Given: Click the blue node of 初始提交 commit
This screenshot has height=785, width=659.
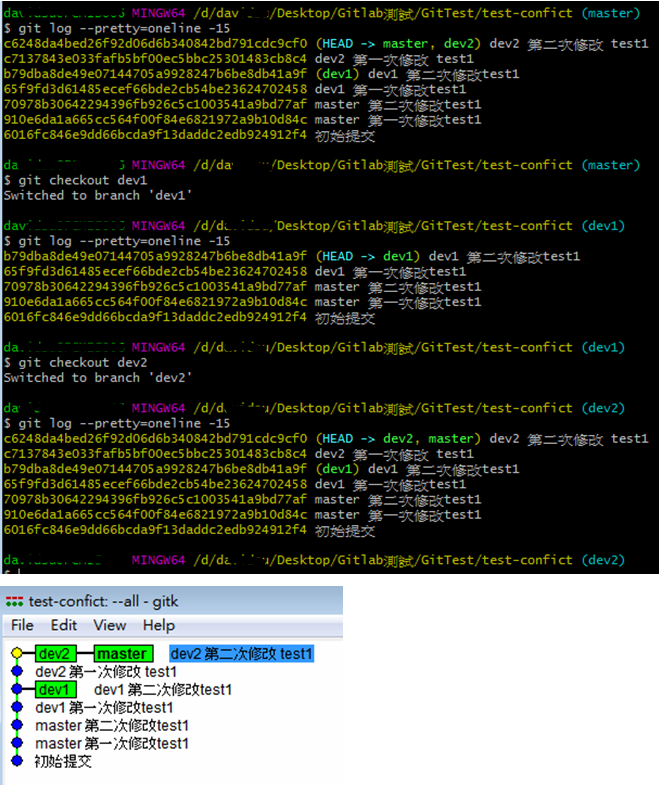Looking at the screenshot, I should (16, 761).
